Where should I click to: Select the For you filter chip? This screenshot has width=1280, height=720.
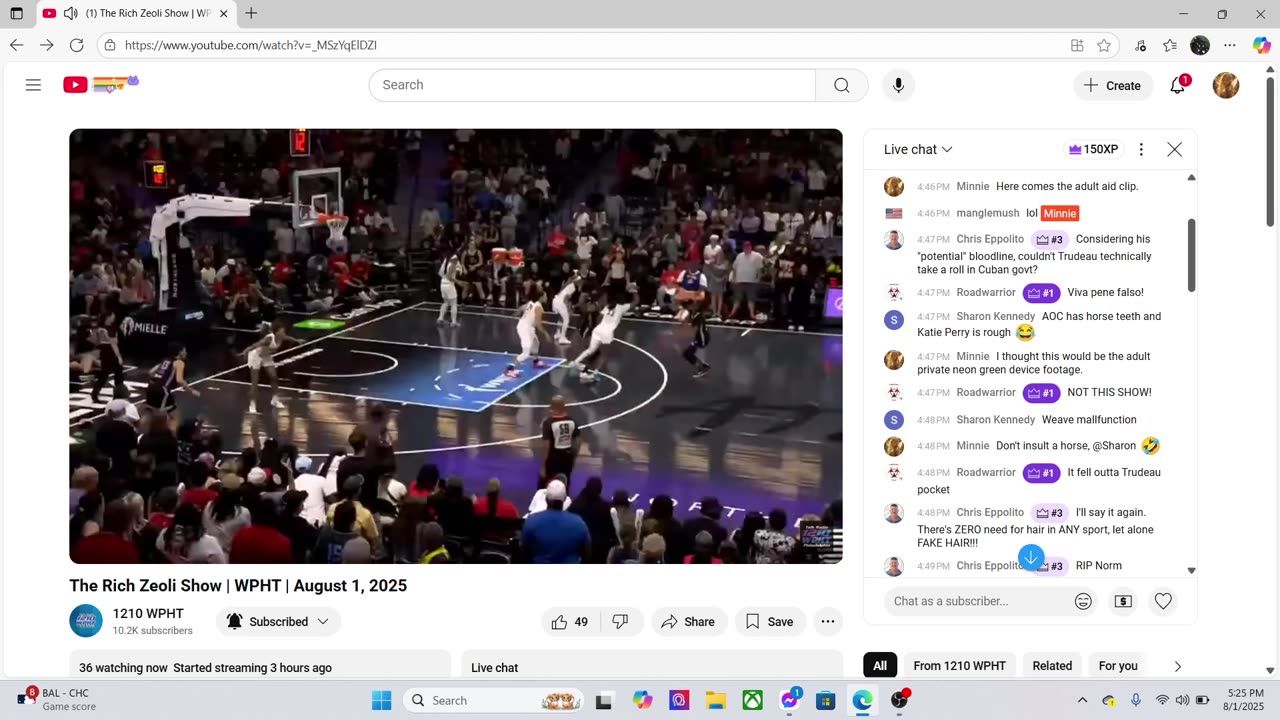[1118, 666]
